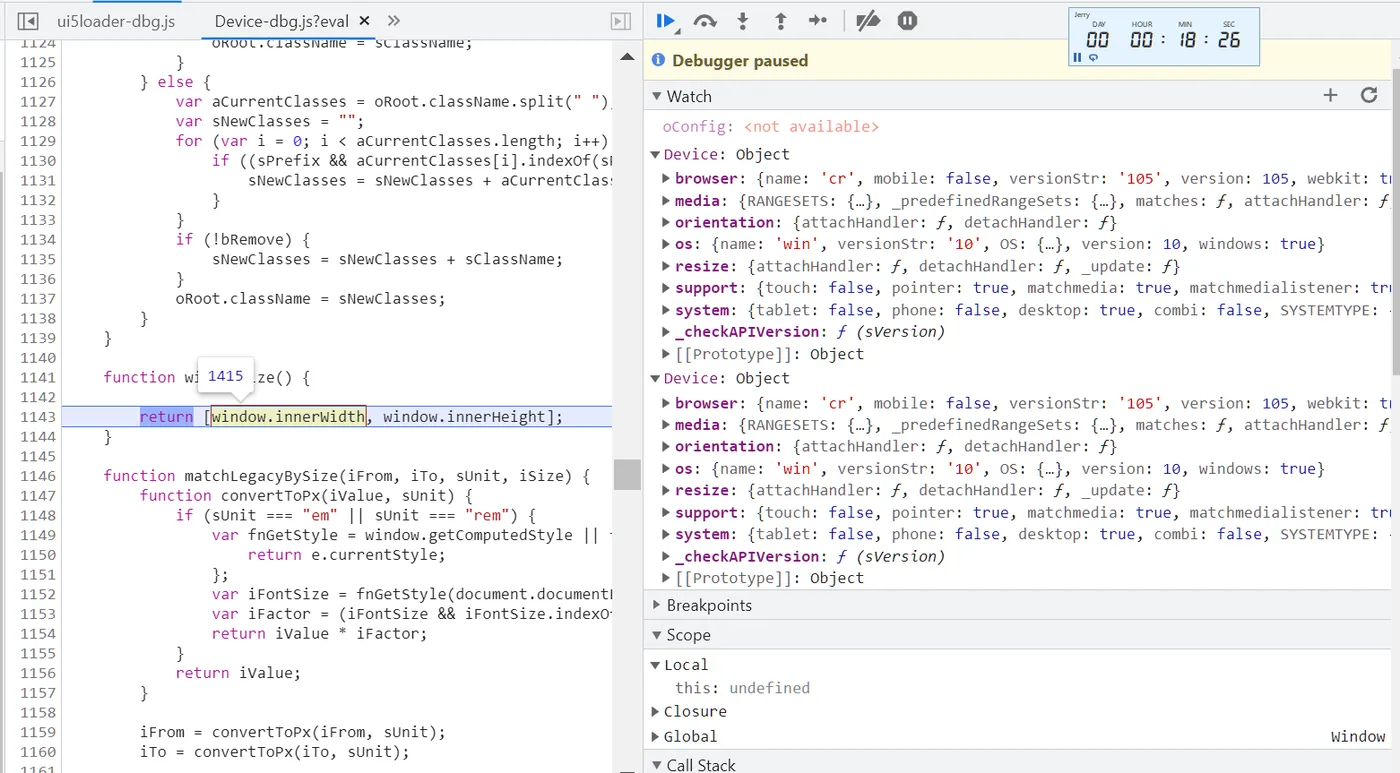The image size is (1400, 773).
Task: Collapse the first Device watch object
Action: tap(656, 154)
